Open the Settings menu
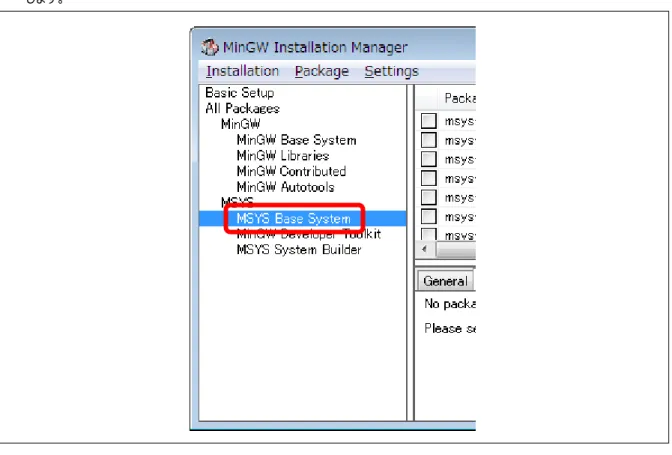672x455 pixels. (x=391, y=71)
